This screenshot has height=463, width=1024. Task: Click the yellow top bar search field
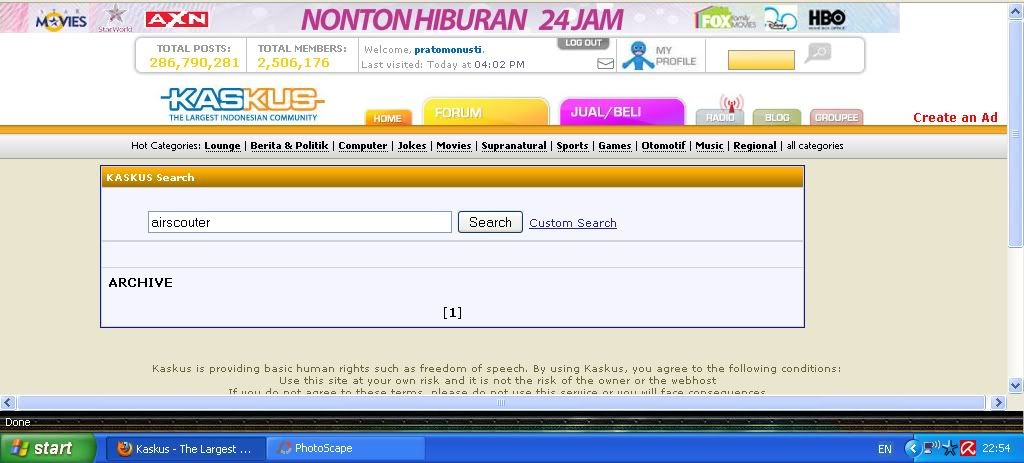761,60
